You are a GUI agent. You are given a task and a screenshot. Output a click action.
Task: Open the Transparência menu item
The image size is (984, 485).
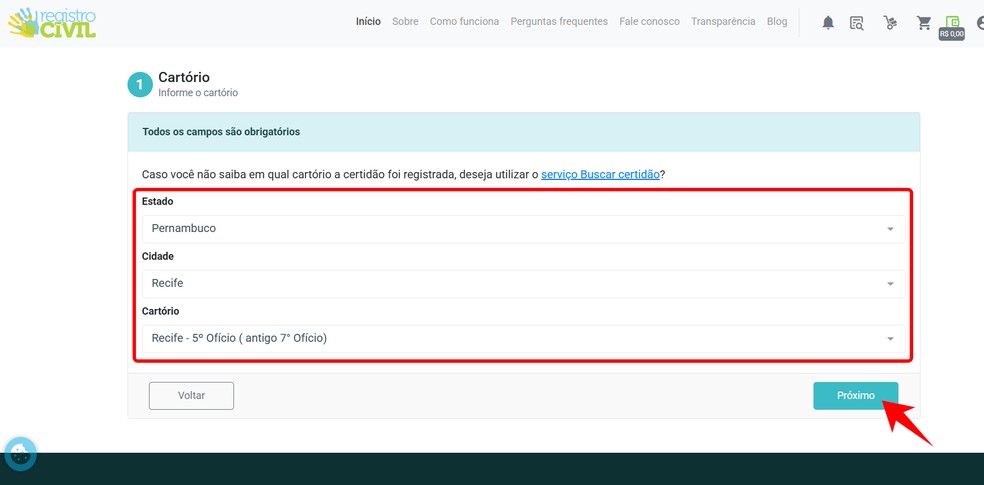(723, 21)
